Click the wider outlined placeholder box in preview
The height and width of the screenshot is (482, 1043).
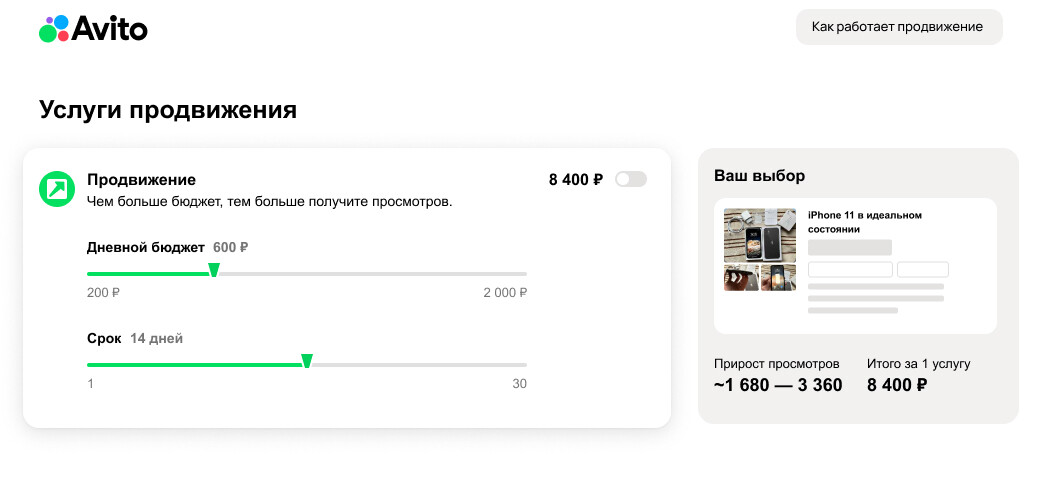850,269
